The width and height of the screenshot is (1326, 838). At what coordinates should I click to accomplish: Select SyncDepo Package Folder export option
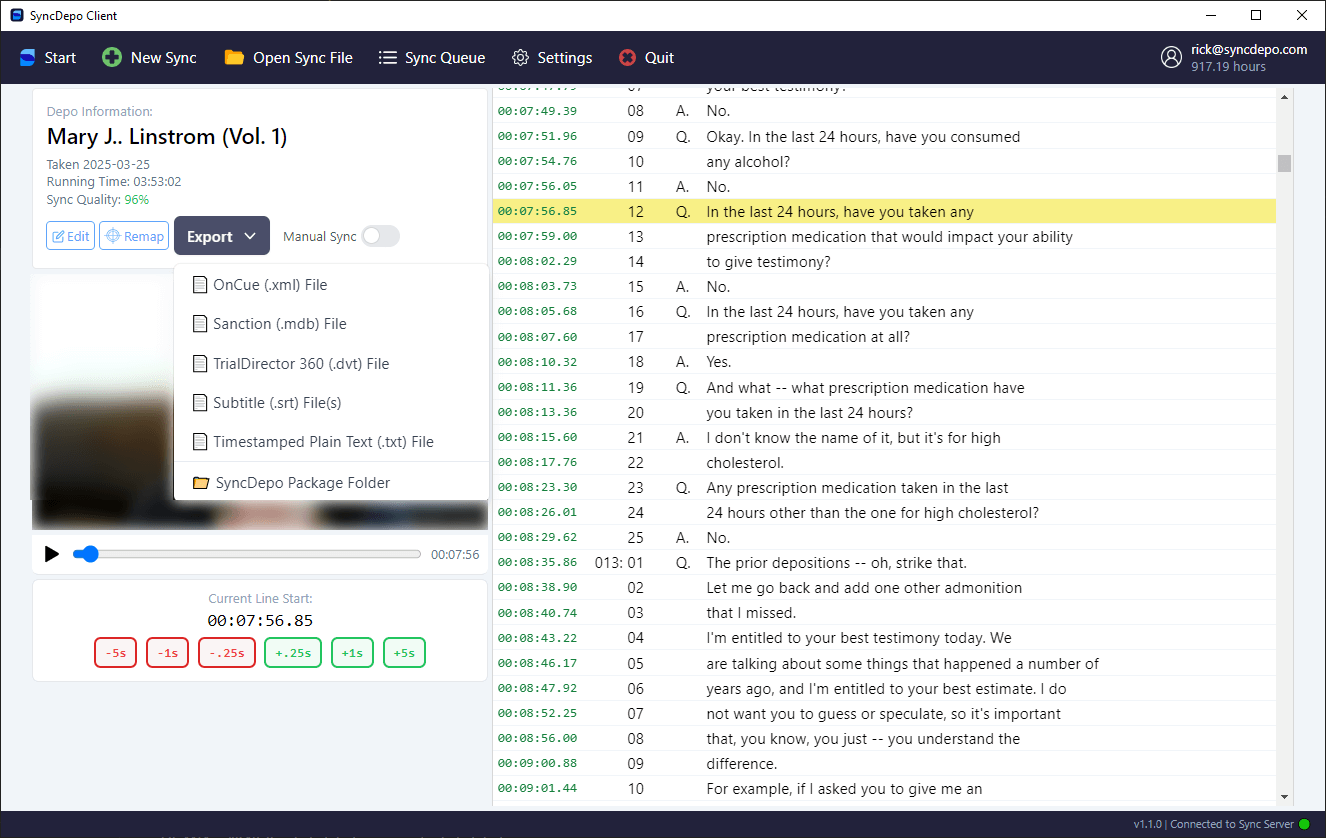(302, 483)
